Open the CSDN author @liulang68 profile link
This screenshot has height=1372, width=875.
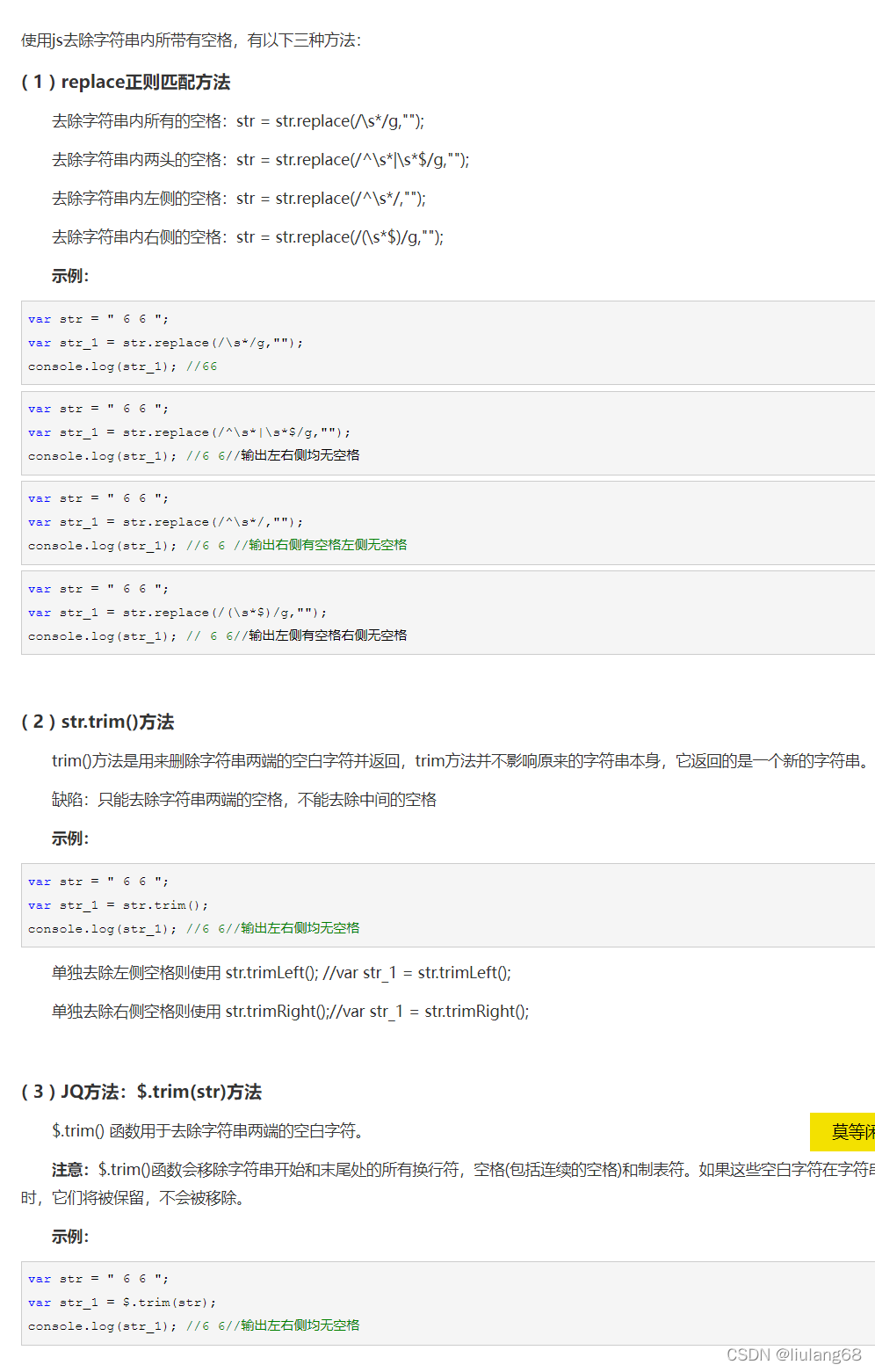[x=796, y=1355]
